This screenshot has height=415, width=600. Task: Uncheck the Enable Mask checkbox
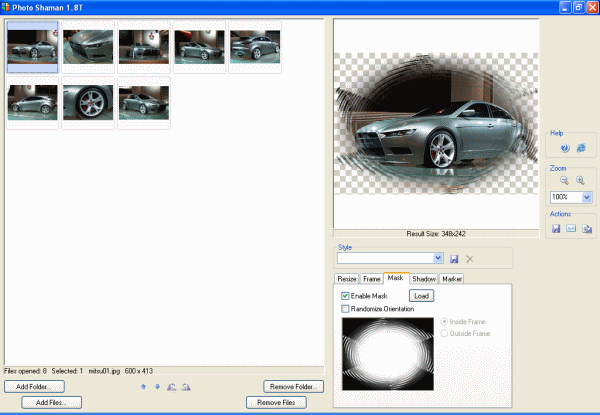345,296
